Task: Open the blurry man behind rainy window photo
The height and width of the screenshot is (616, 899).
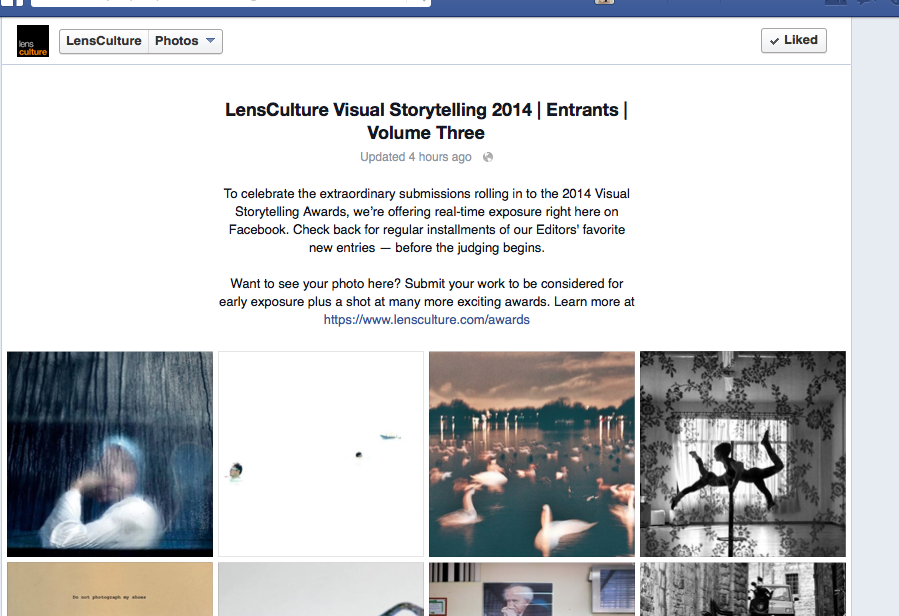Action: (x=110, y=454)
